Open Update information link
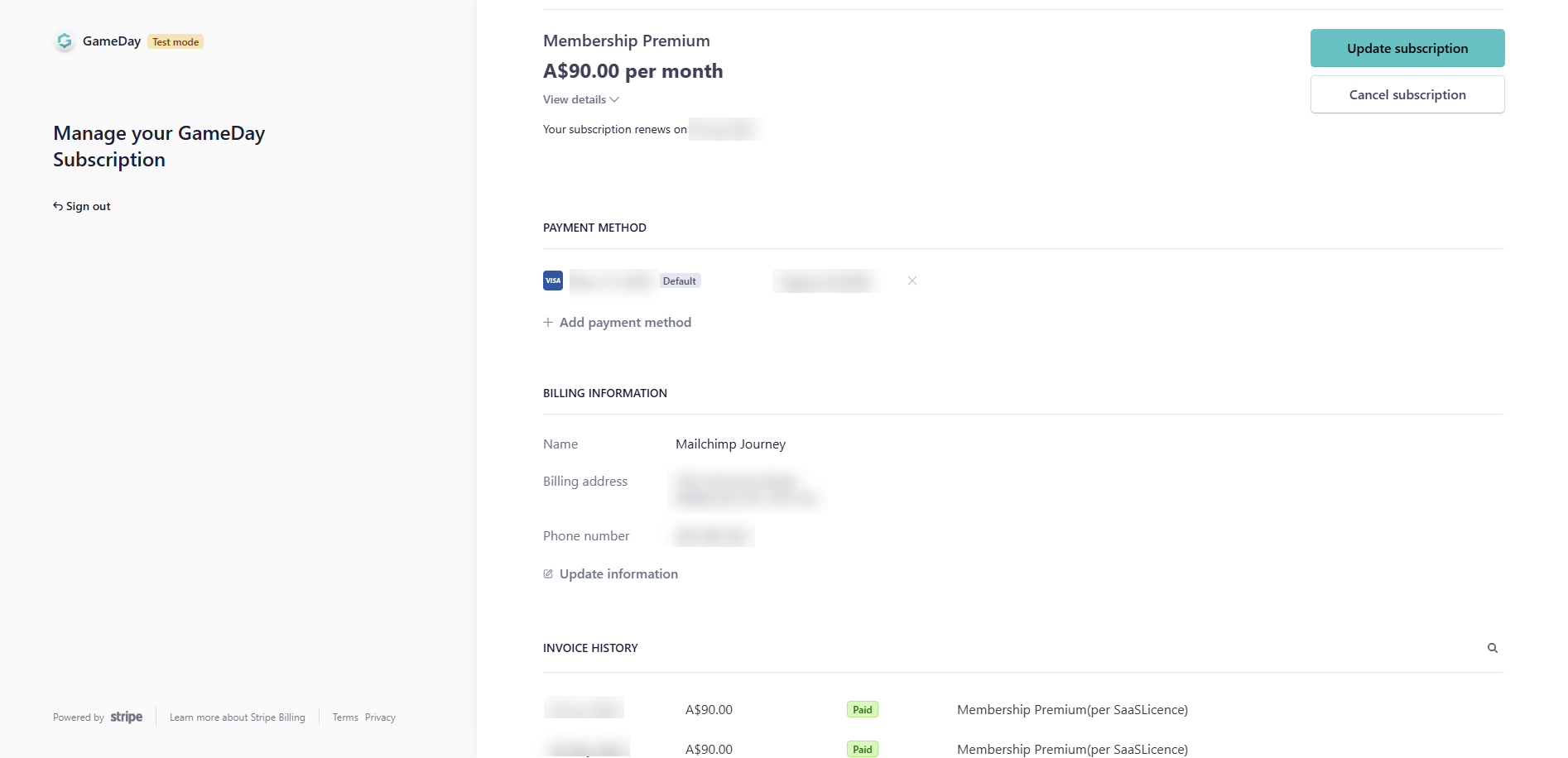The height and width of the screenshot is (758, 1568). pos(610,573)
